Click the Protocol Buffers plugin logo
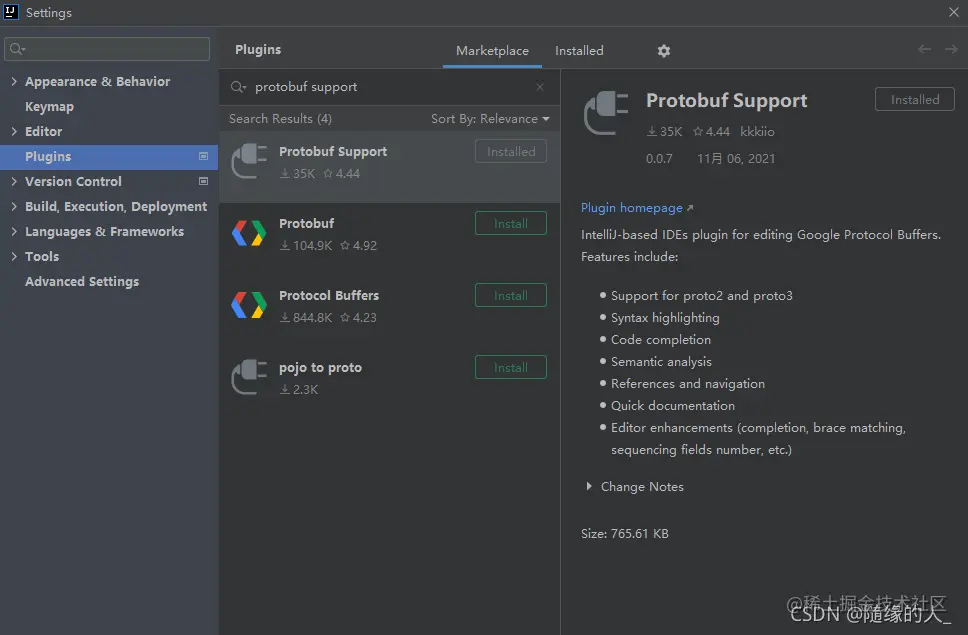This screenshot has height=635, width=968. pos(249,305)
